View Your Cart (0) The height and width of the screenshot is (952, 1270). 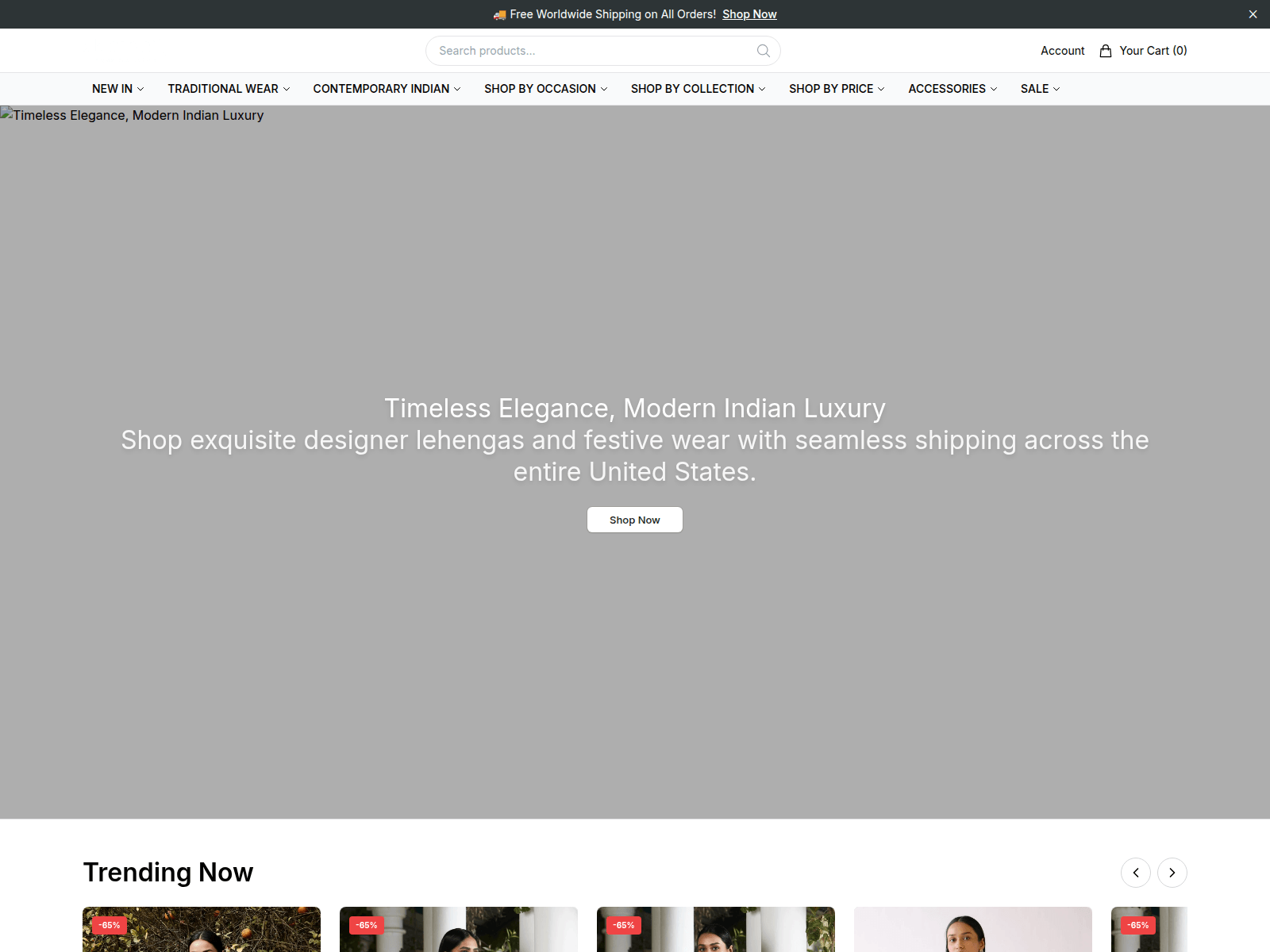tap(1143, 51)
